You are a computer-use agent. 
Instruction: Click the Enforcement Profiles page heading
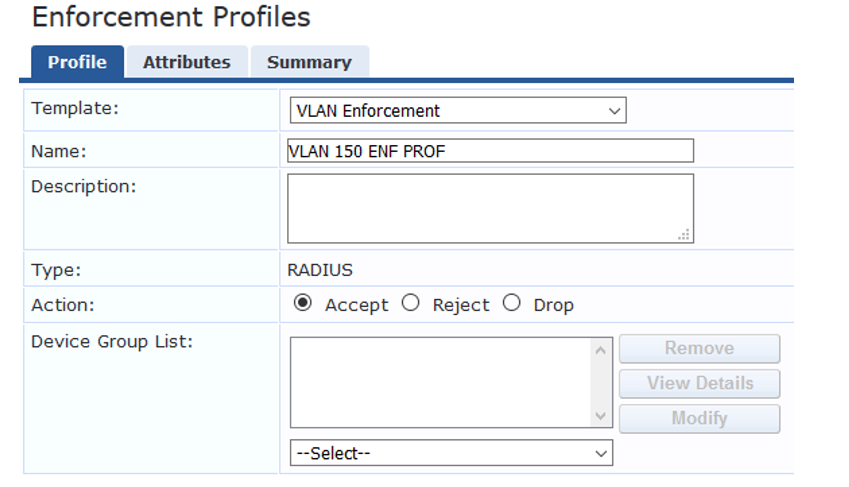171,17
